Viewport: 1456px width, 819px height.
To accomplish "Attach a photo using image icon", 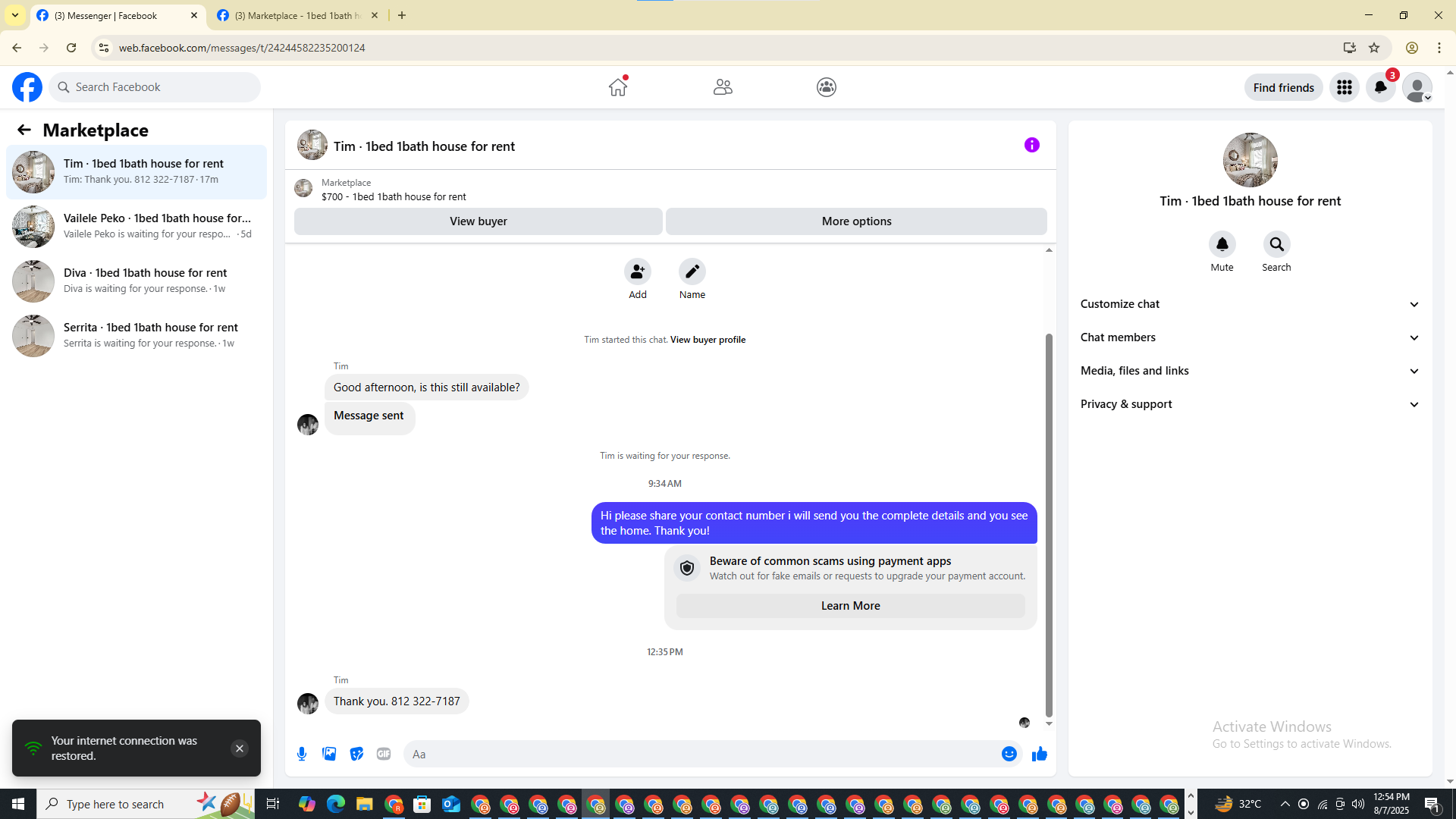I will click(329, 754).
